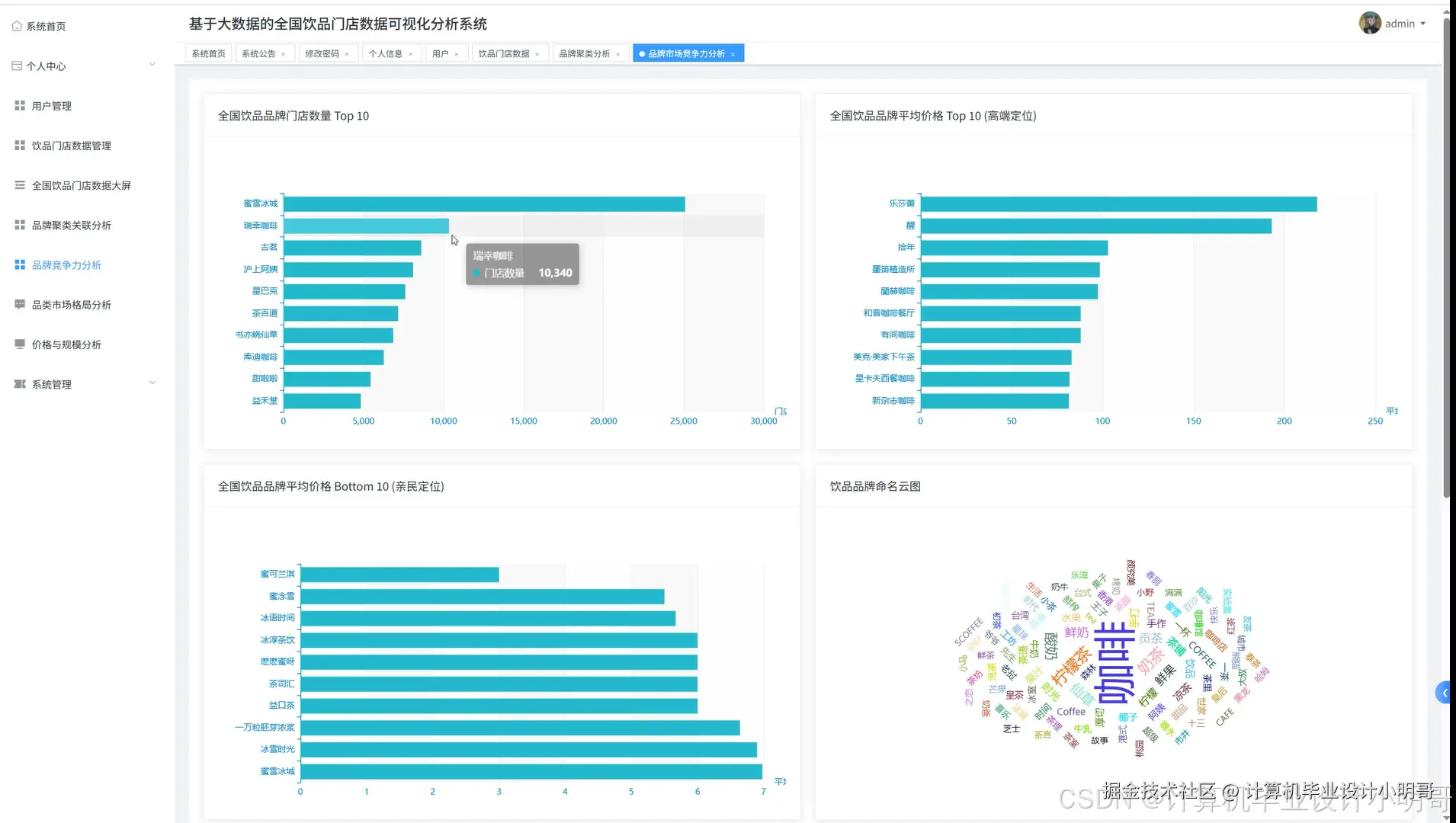Click the 墨笛植造所 bar in price chart
Image resolution: width=1456 pixels, height=823 pixels.
(x=1010, y=270)
